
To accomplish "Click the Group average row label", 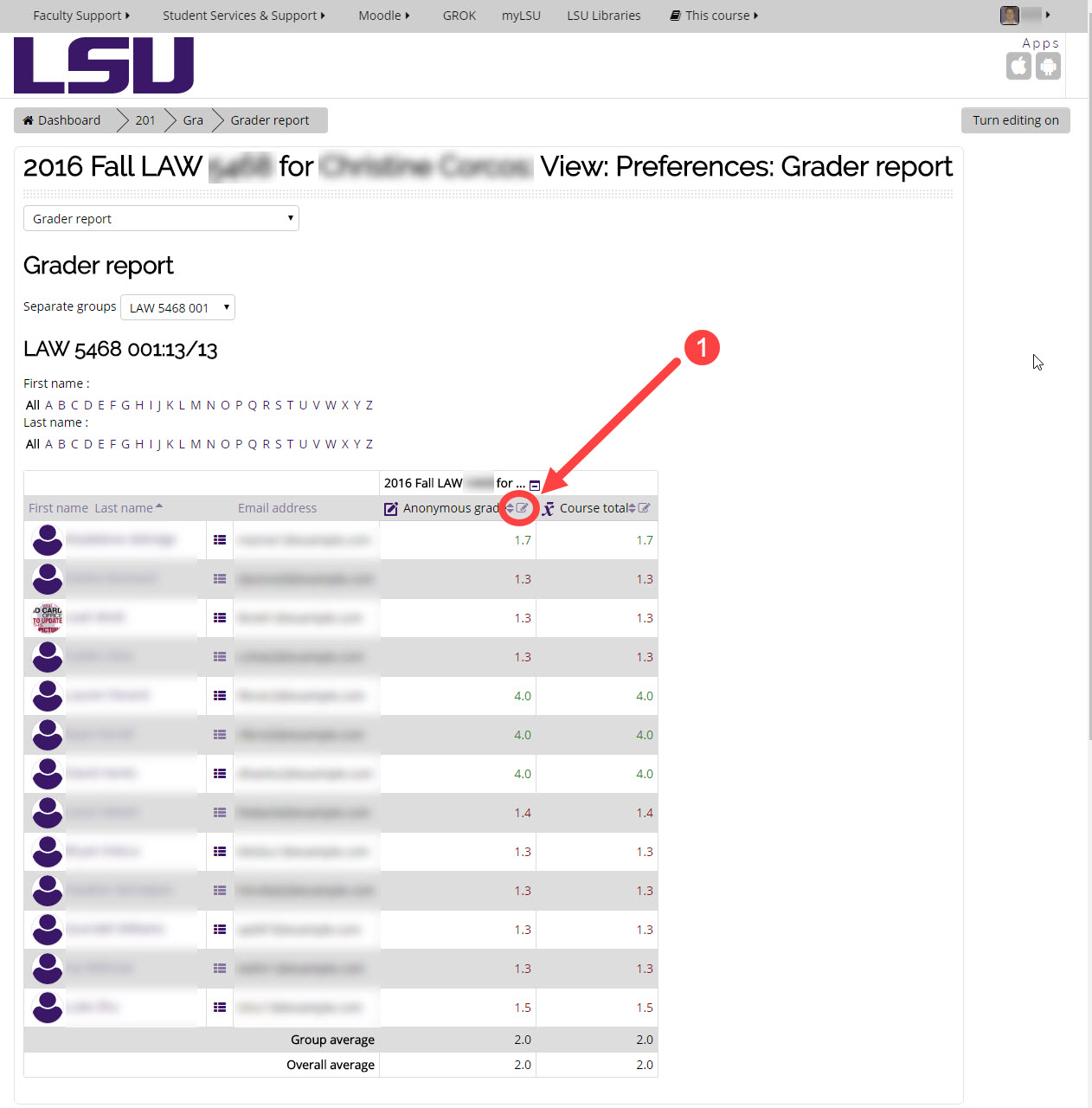I will click(x=332, y=1040).
